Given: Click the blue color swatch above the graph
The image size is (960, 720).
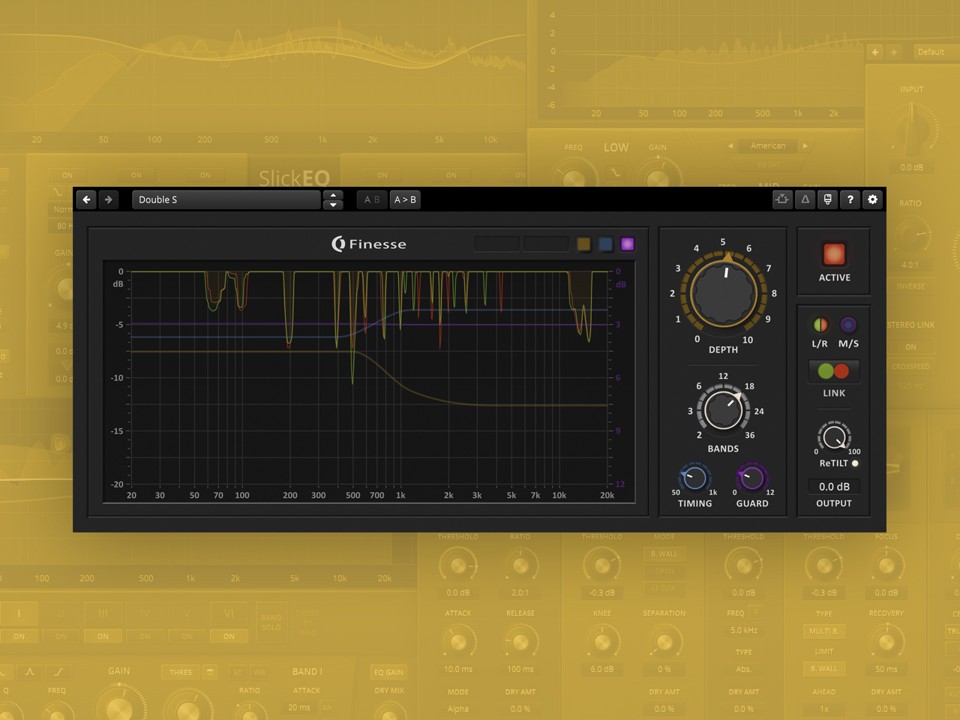Looking at the screenshot, I should 606,244.
